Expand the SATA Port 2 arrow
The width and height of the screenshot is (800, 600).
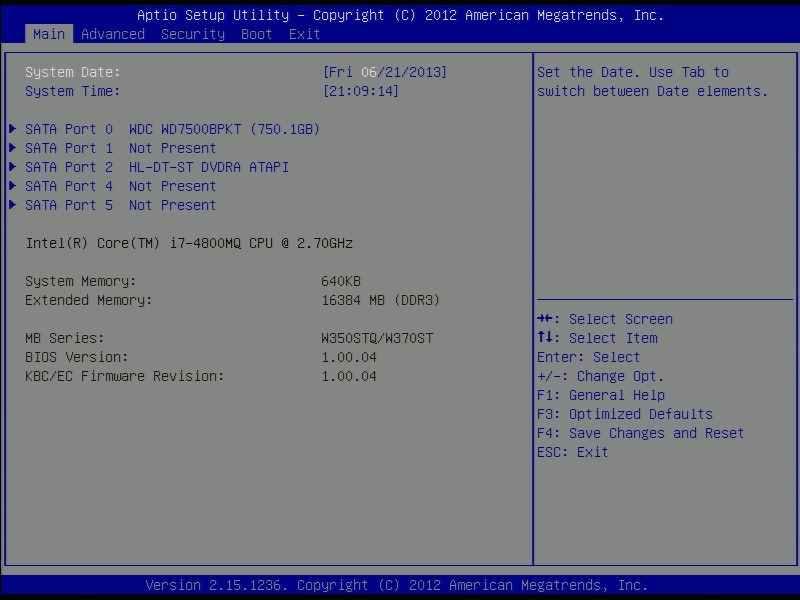tap(12, 167)
